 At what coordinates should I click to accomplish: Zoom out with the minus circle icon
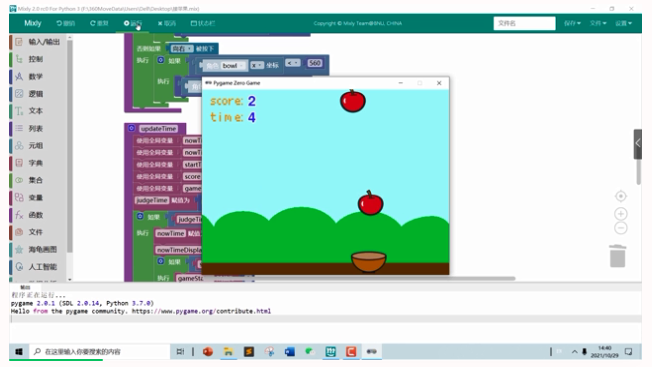(x=621, y=228)
